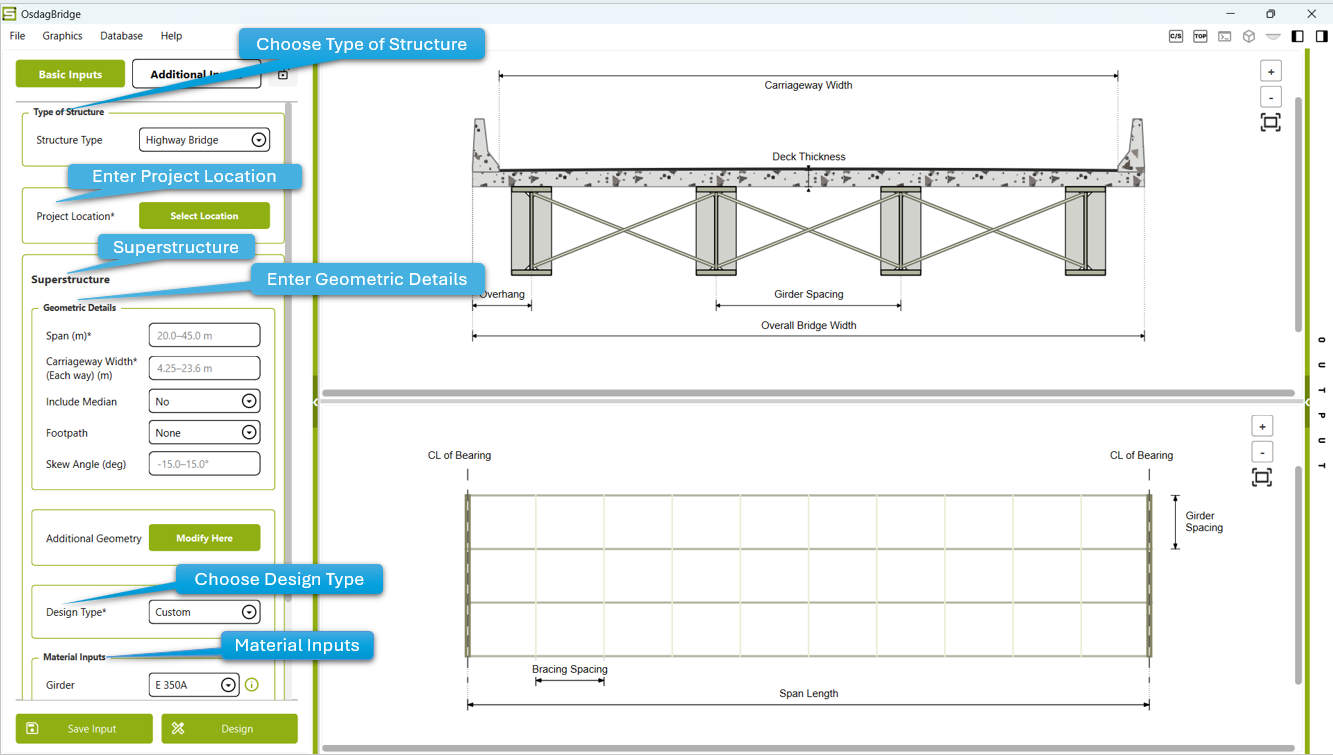Open the Girder material dropdown
The image size is (1333, 755).
[x=194, y=685]
